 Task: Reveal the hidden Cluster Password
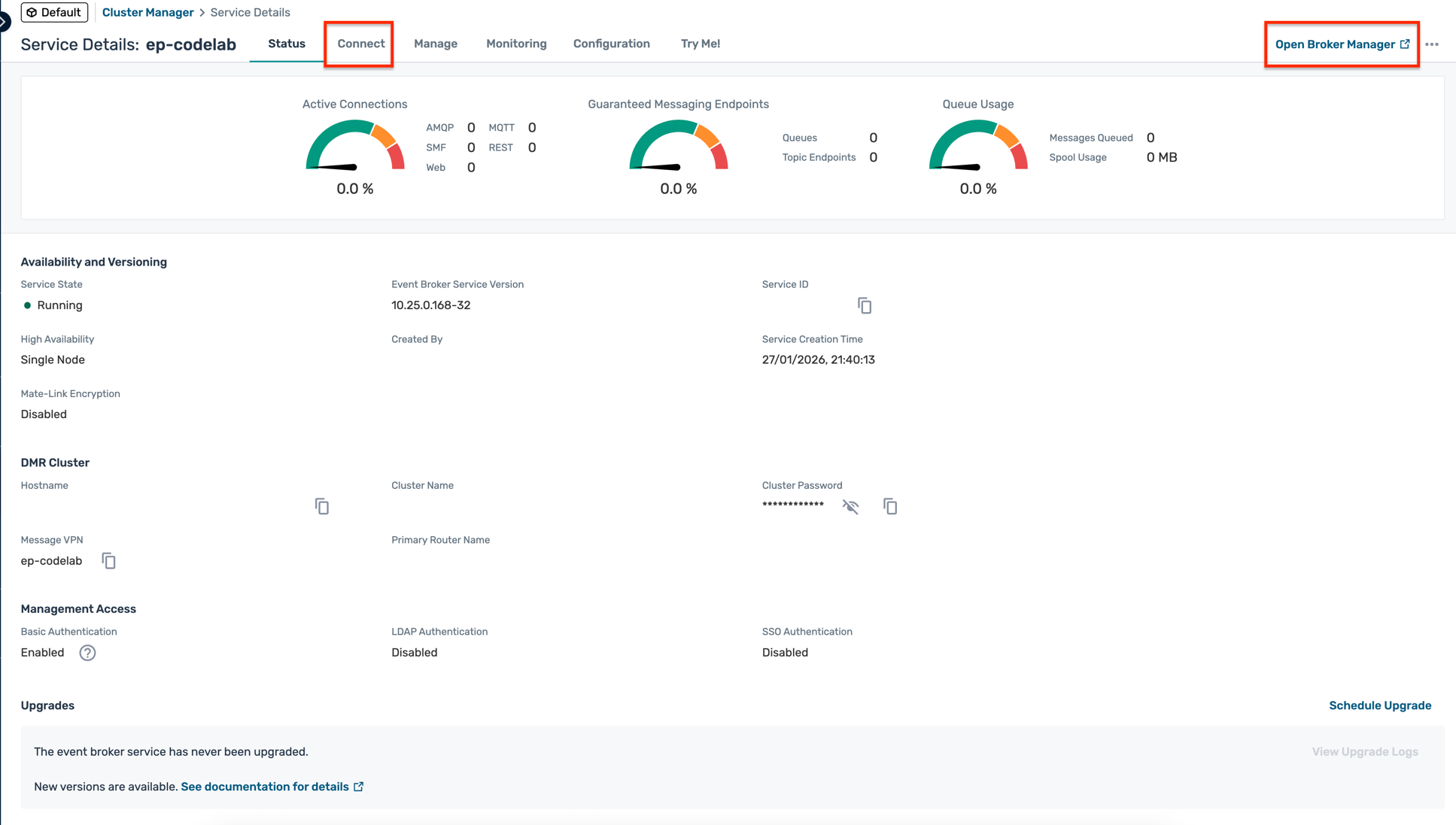pyautogui.click(x=850, y=507)
